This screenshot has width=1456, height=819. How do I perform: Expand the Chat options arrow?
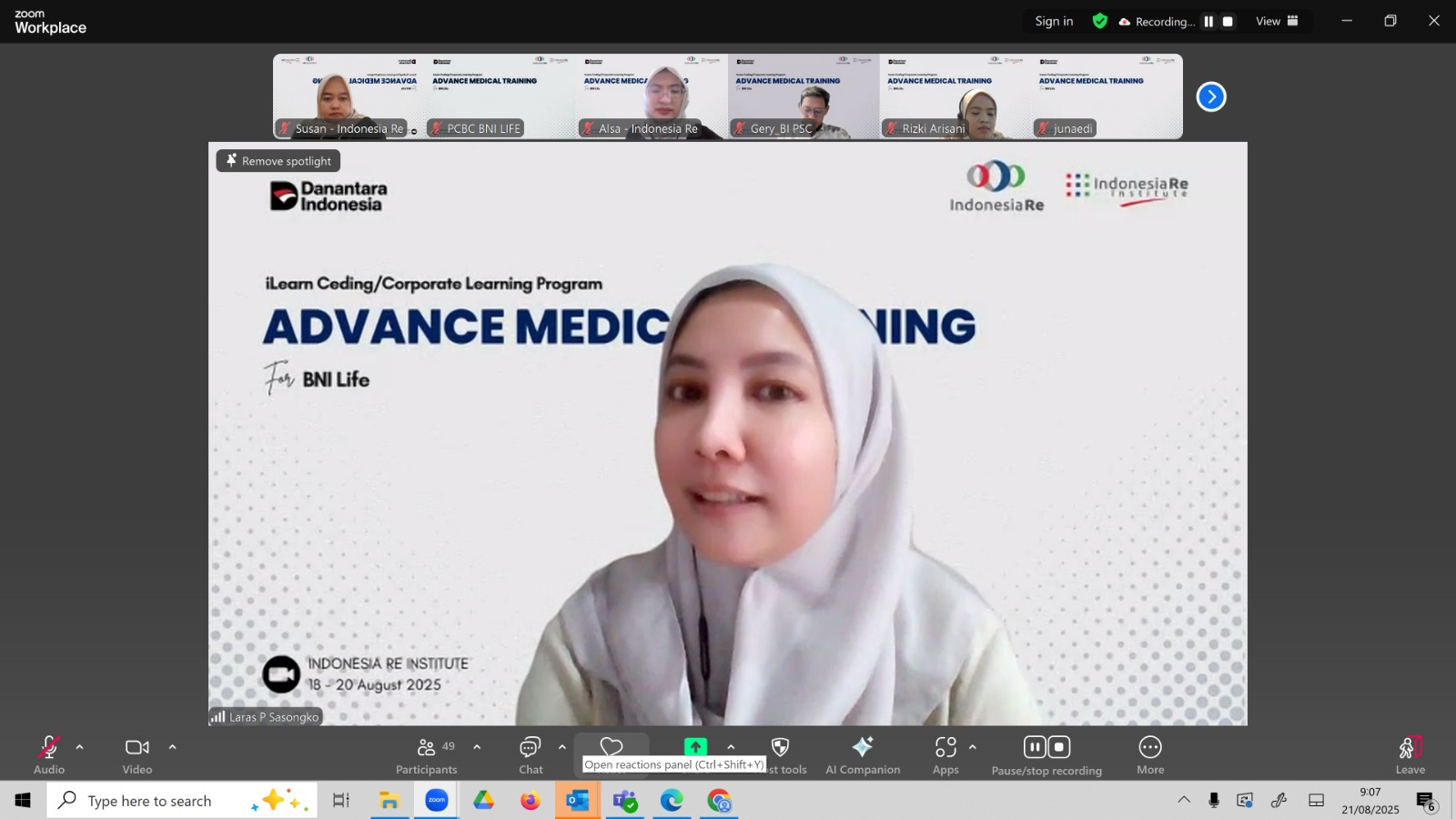[562, 747]
